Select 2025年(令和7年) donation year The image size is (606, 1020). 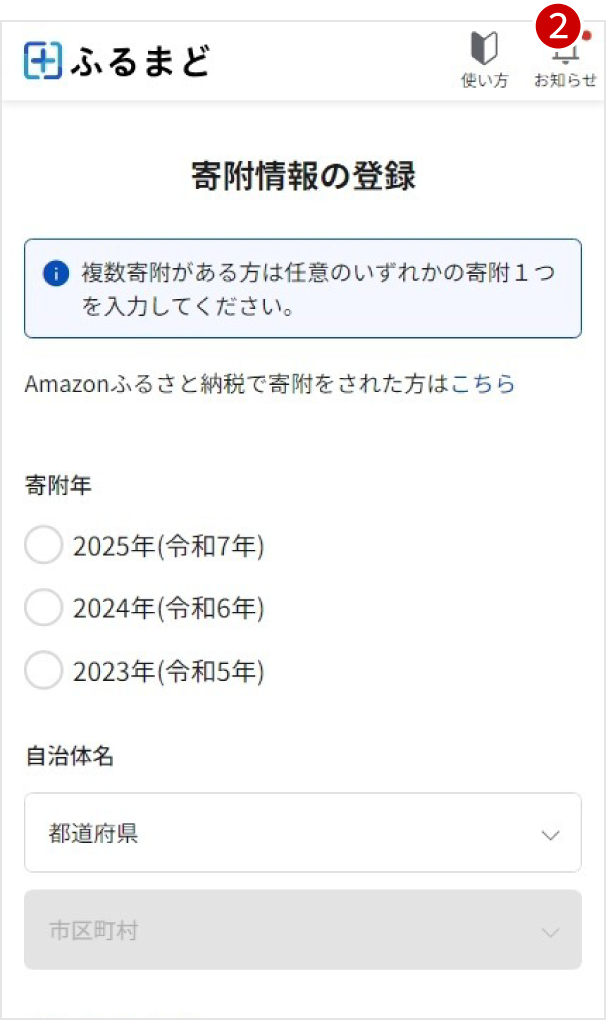(44, 547)
